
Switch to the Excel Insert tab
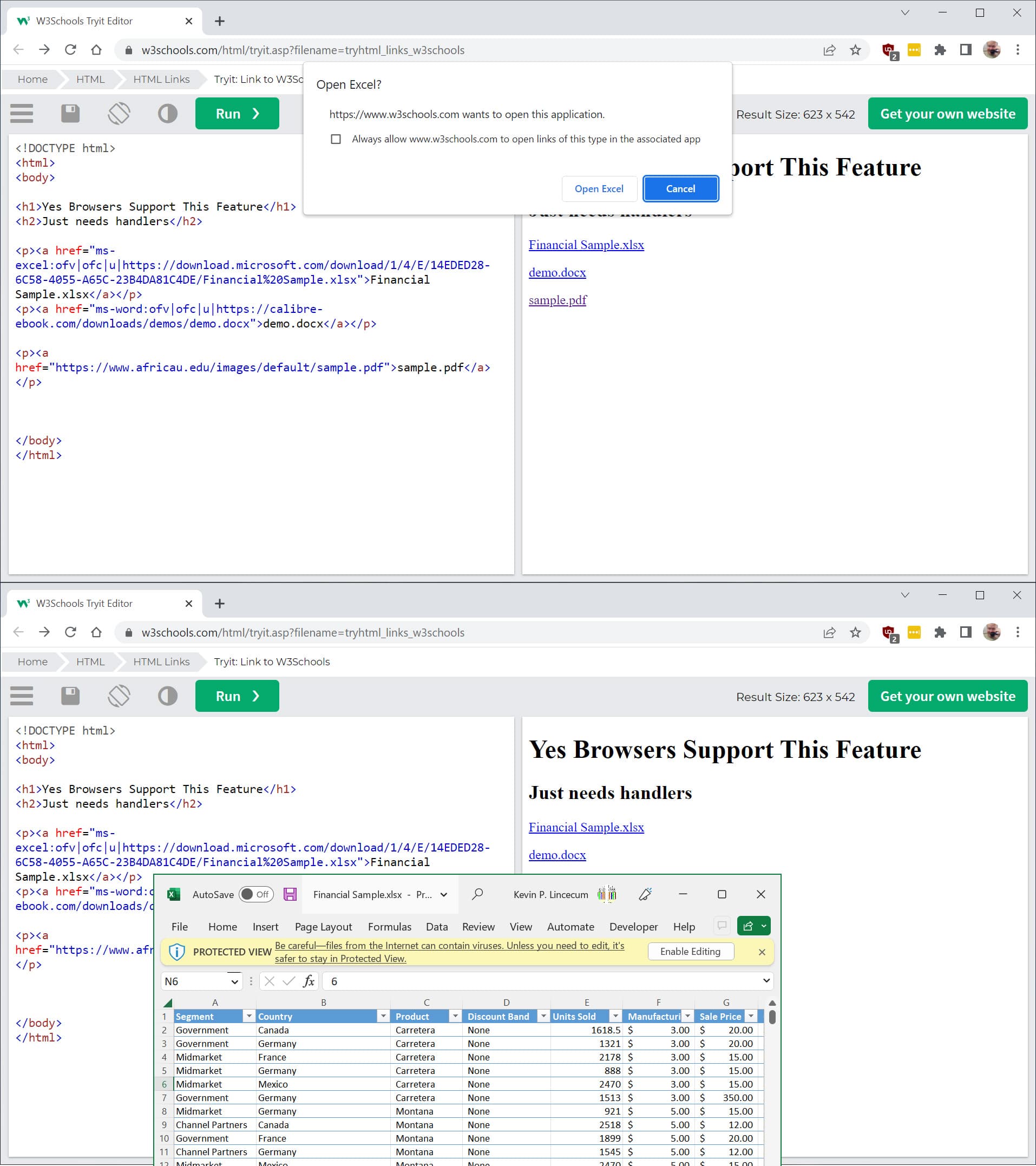265,926
